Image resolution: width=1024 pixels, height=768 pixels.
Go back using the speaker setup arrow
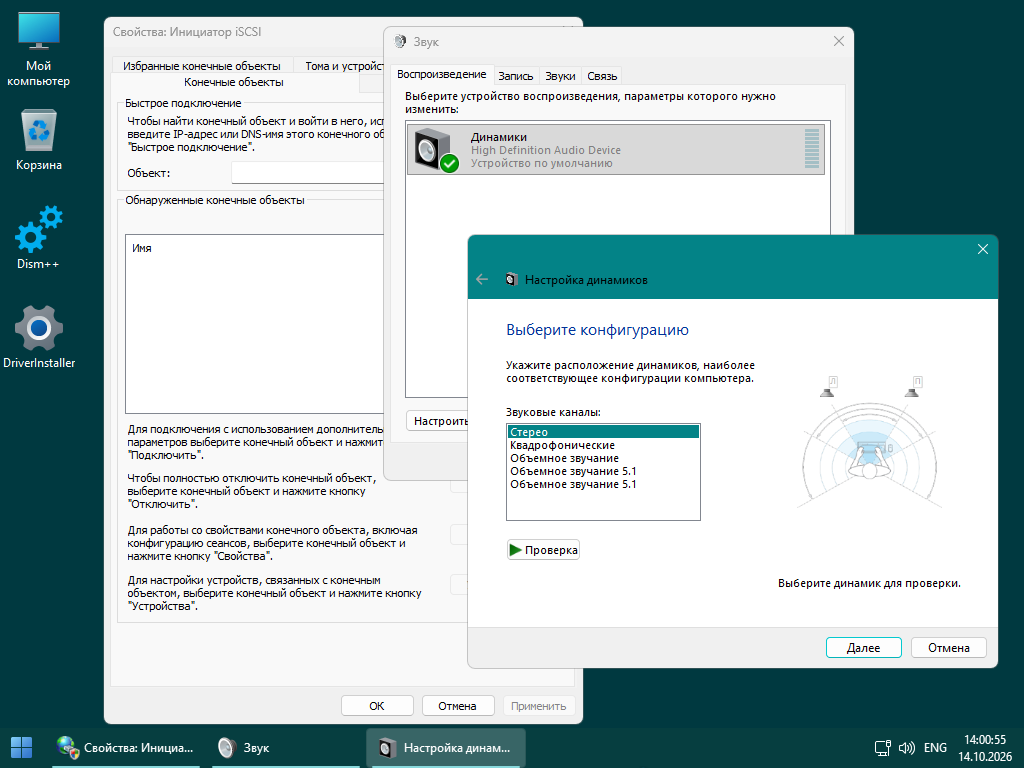(x=482, y=280)
